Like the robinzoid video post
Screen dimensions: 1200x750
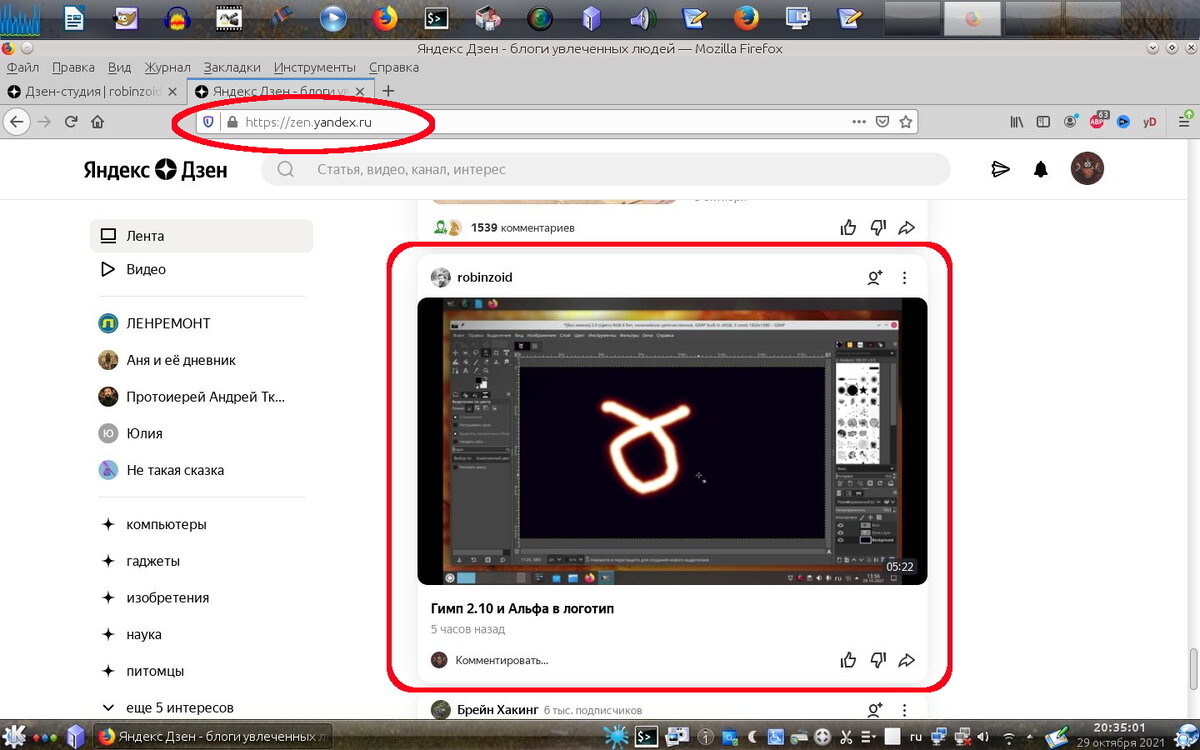(x=848, y=660)
